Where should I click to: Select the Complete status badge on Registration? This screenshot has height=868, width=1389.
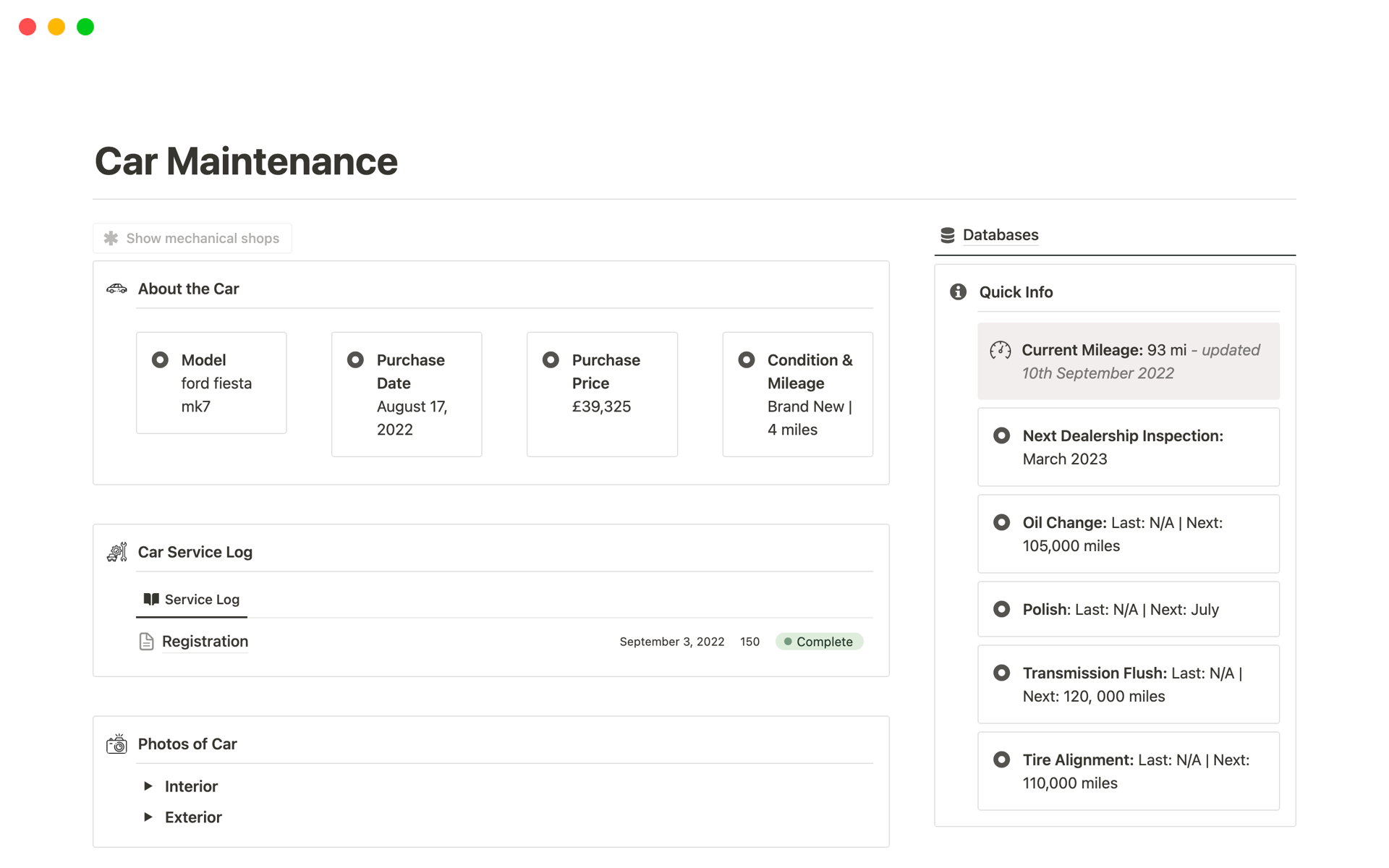(818, 642)
